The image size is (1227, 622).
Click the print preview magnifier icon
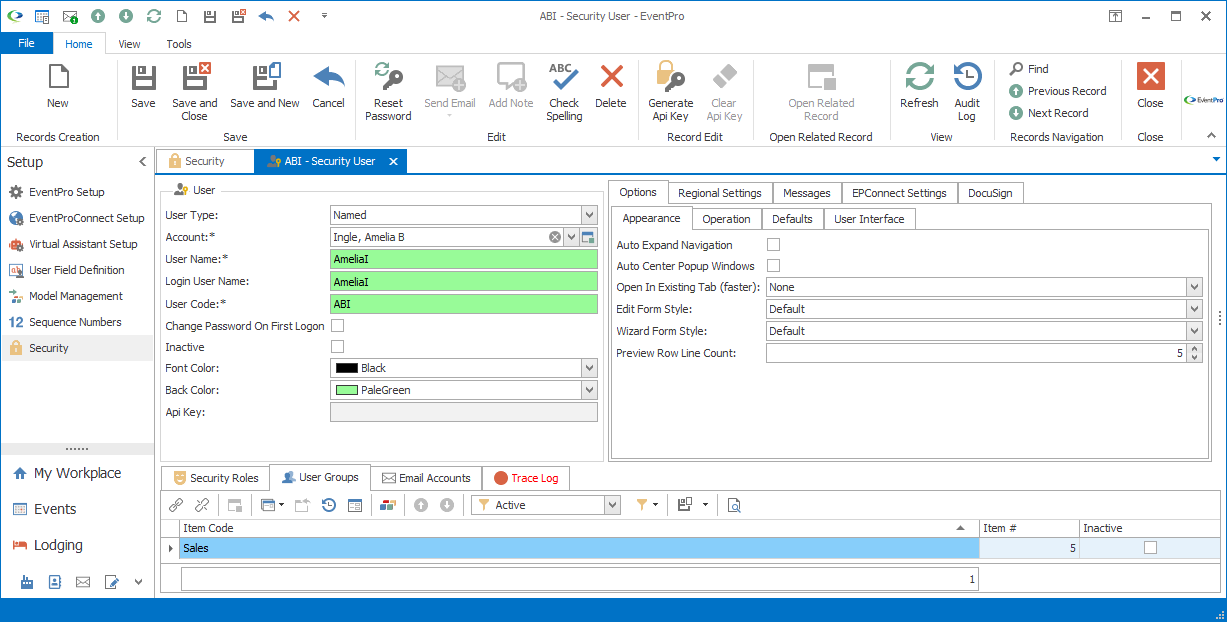click(734, 505)
